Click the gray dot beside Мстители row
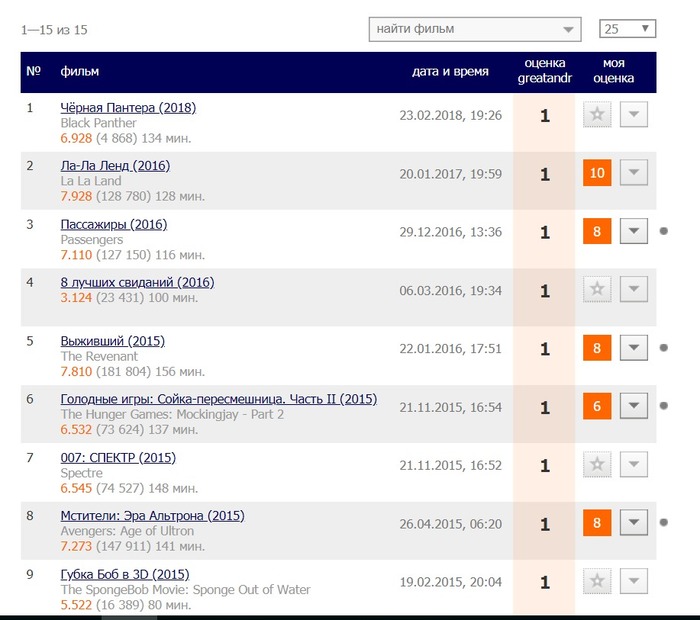700x620 pixels. (663, 522)
